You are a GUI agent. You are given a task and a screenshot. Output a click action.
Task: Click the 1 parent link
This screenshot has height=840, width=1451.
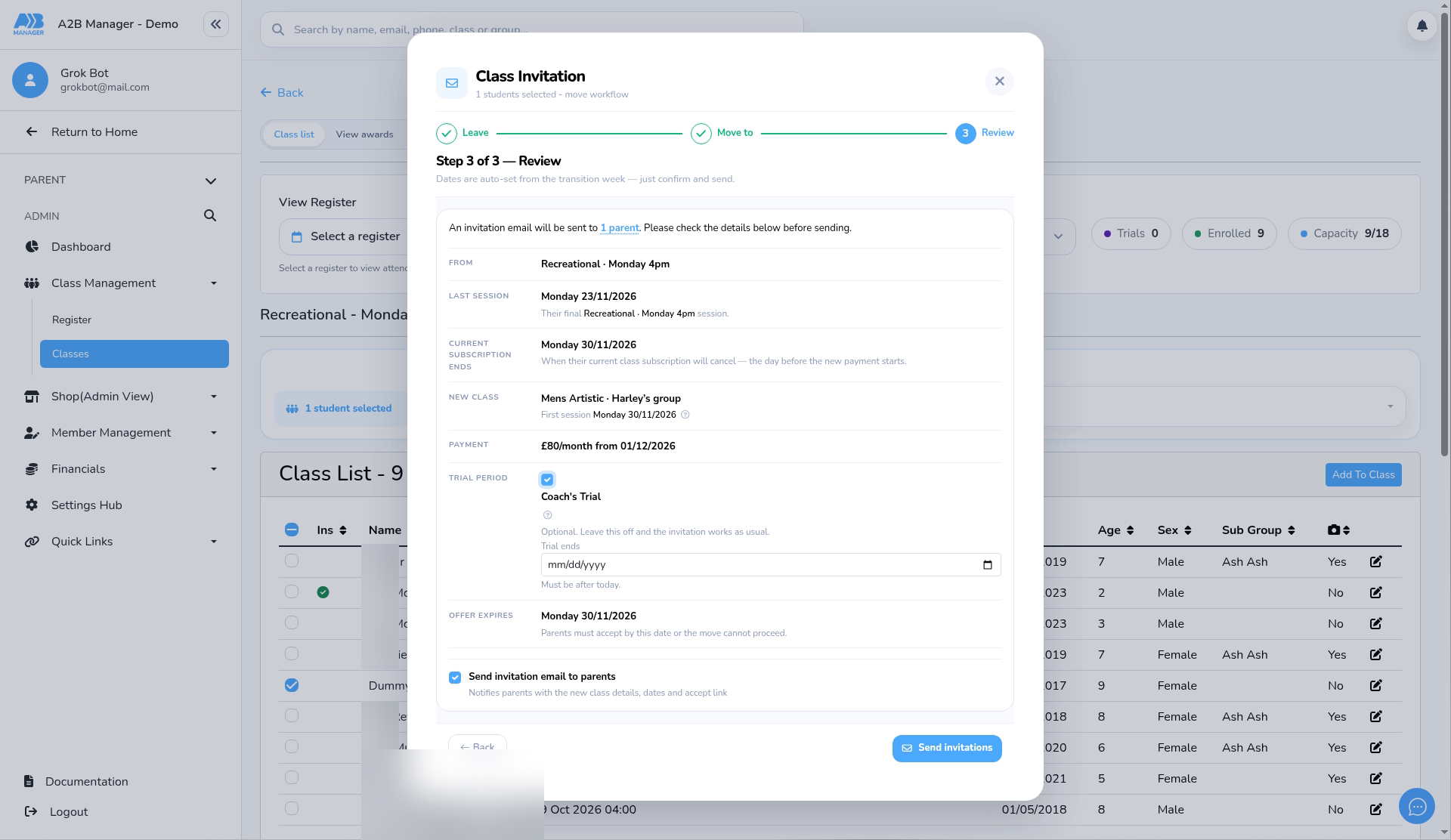(620, 228)
